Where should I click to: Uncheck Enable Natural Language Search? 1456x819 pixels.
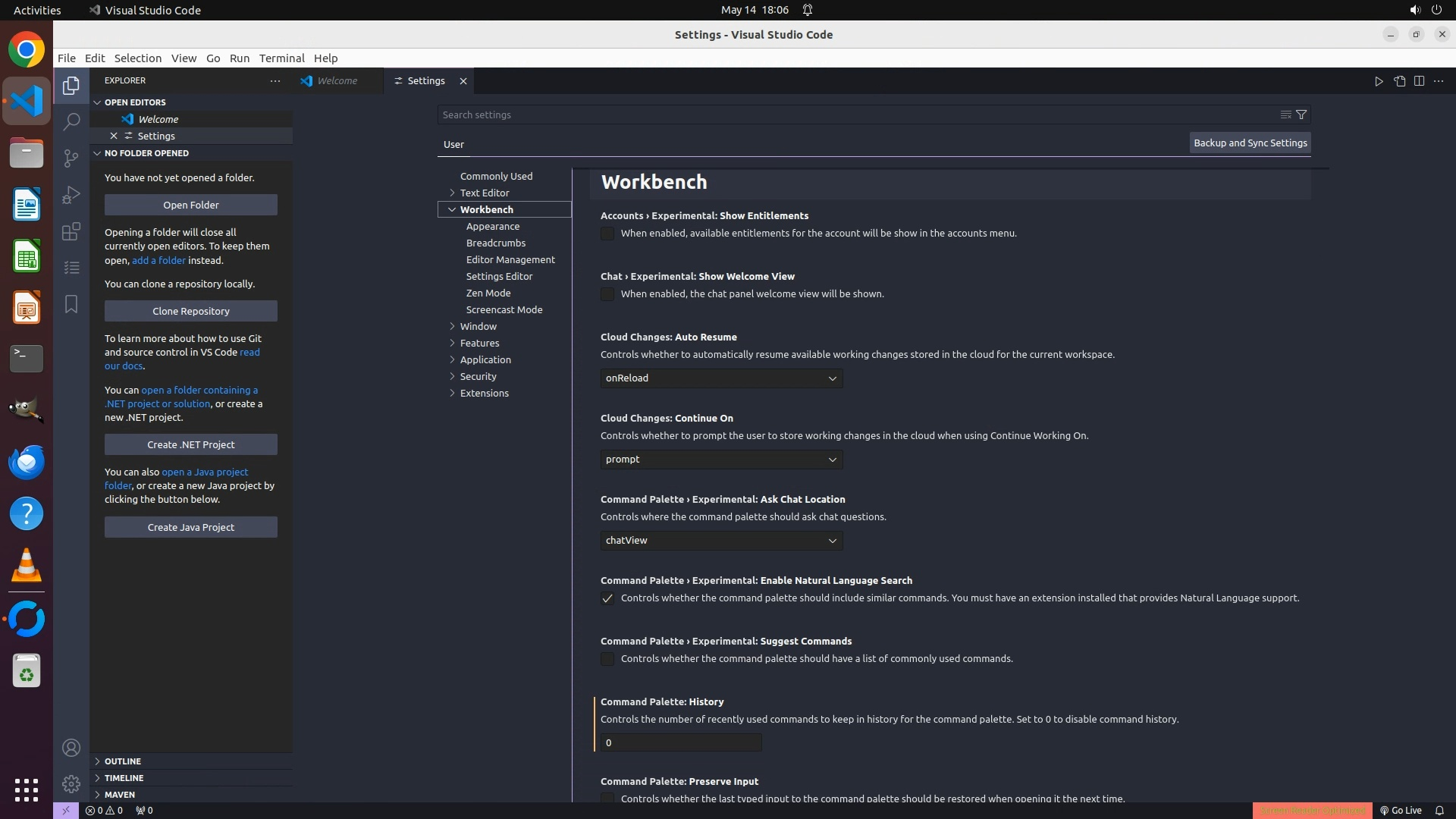click(x=607, y=598)
